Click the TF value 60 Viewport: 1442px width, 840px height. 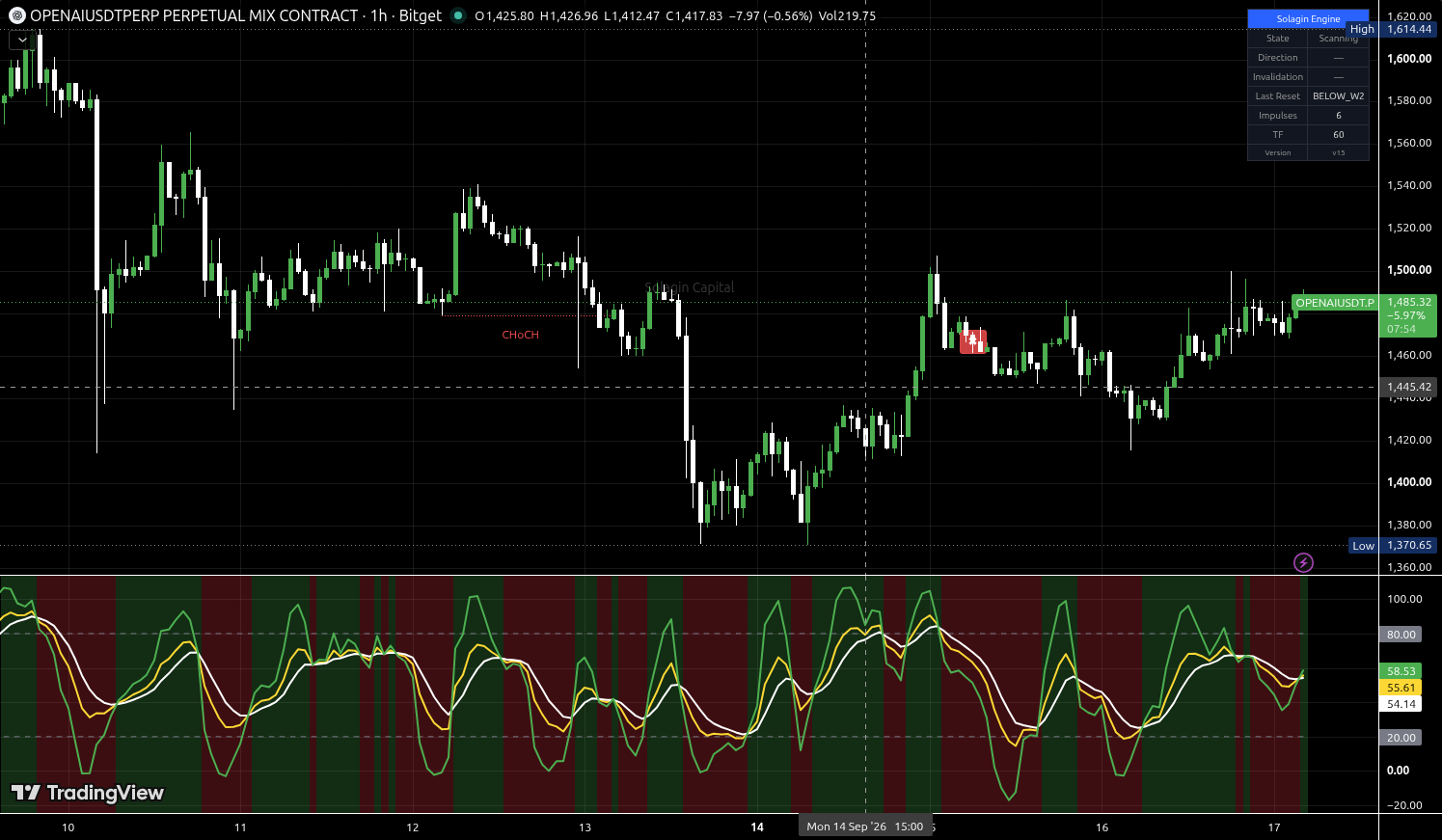1339,135
